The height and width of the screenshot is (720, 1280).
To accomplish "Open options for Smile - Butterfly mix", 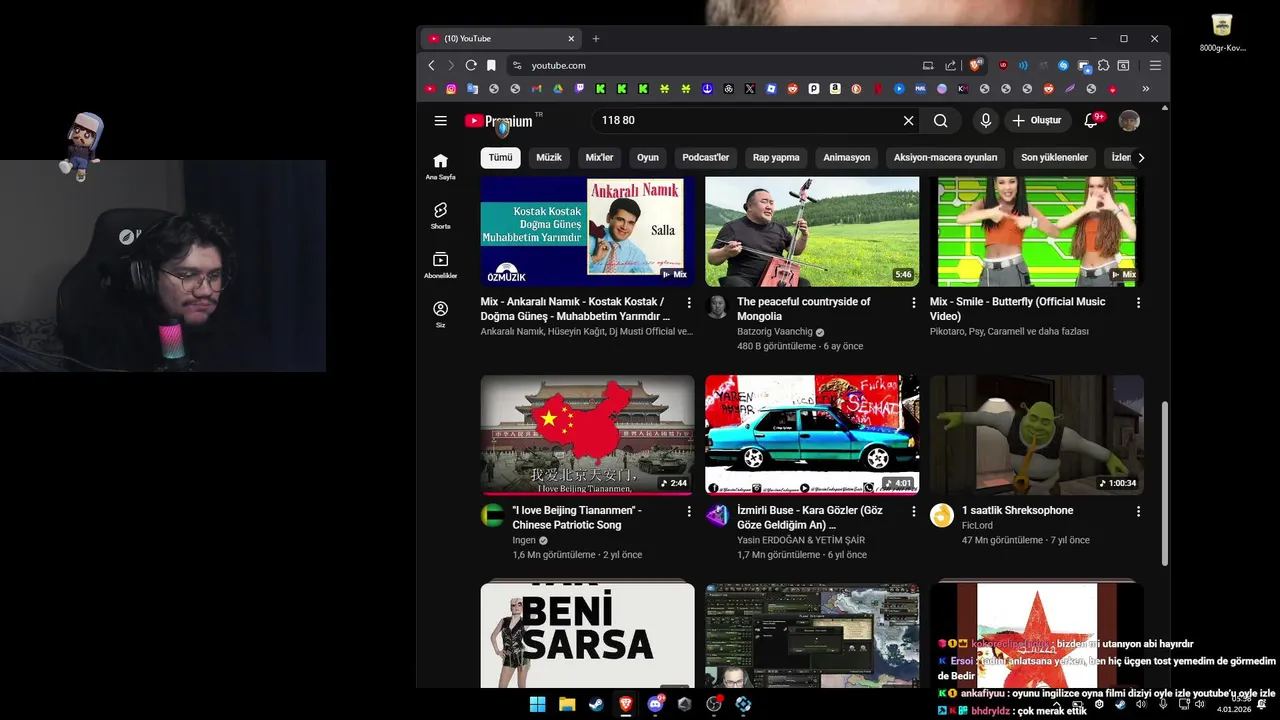I will 1138,302.
